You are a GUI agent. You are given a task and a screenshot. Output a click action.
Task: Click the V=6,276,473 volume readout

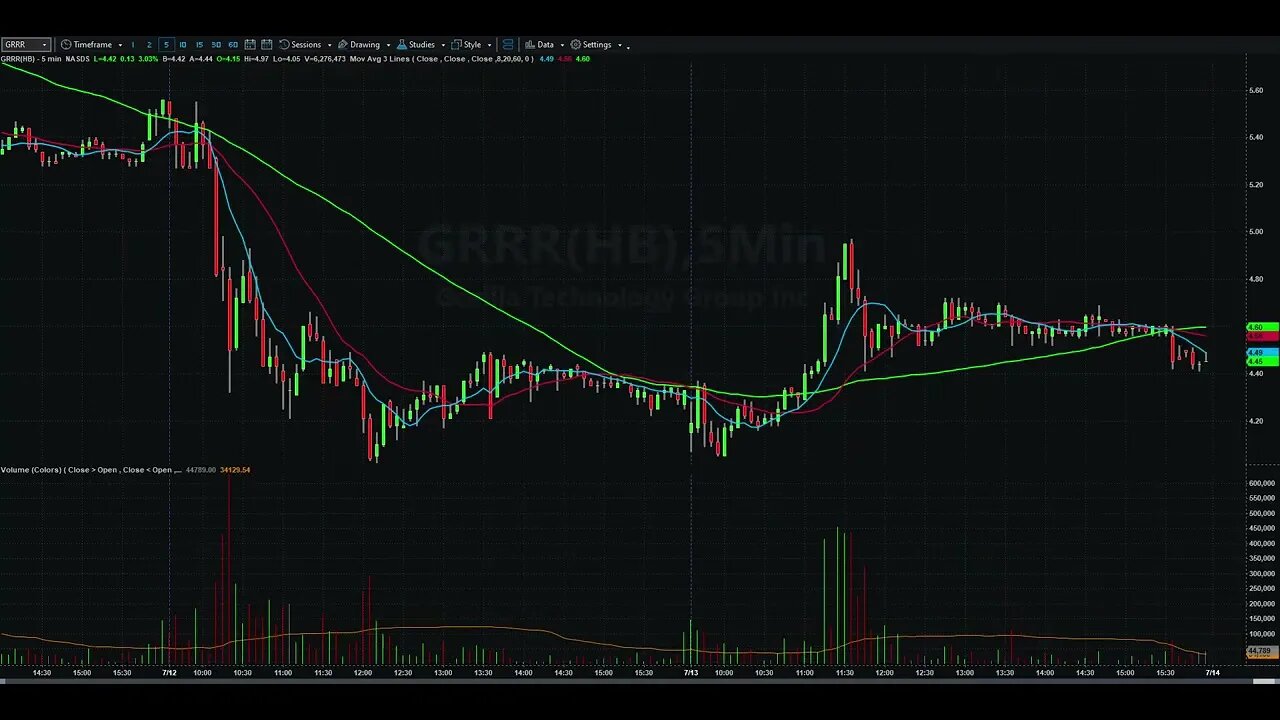coord(325,59)
